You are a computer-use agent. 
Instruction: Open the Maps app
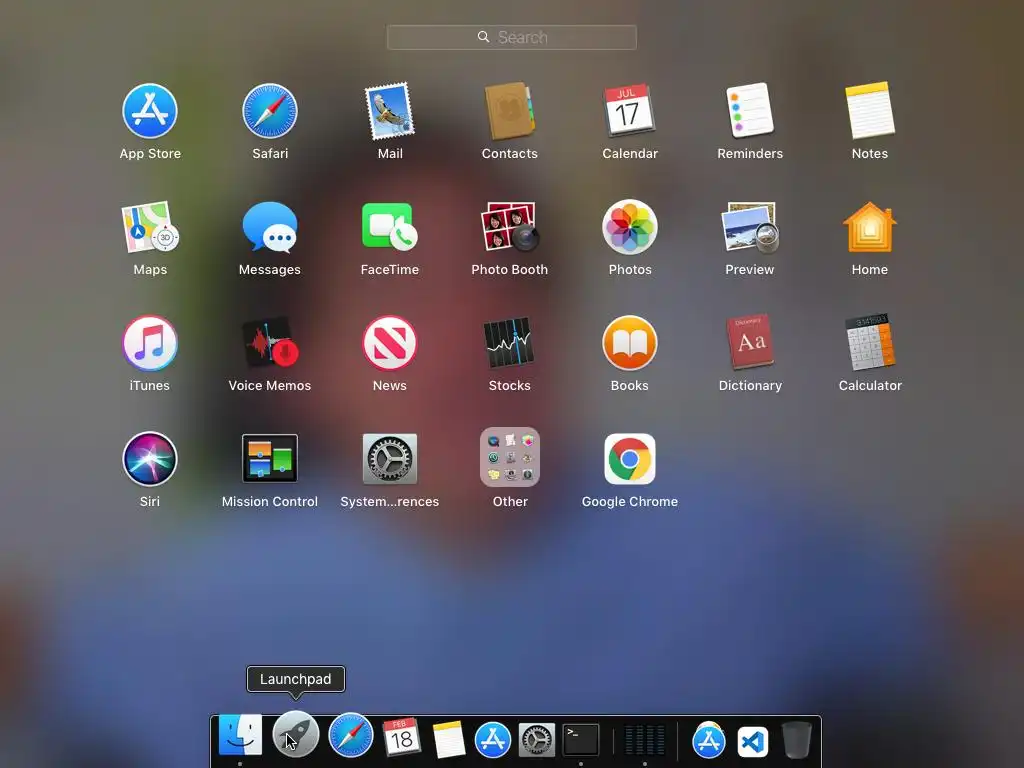point(150,227)
